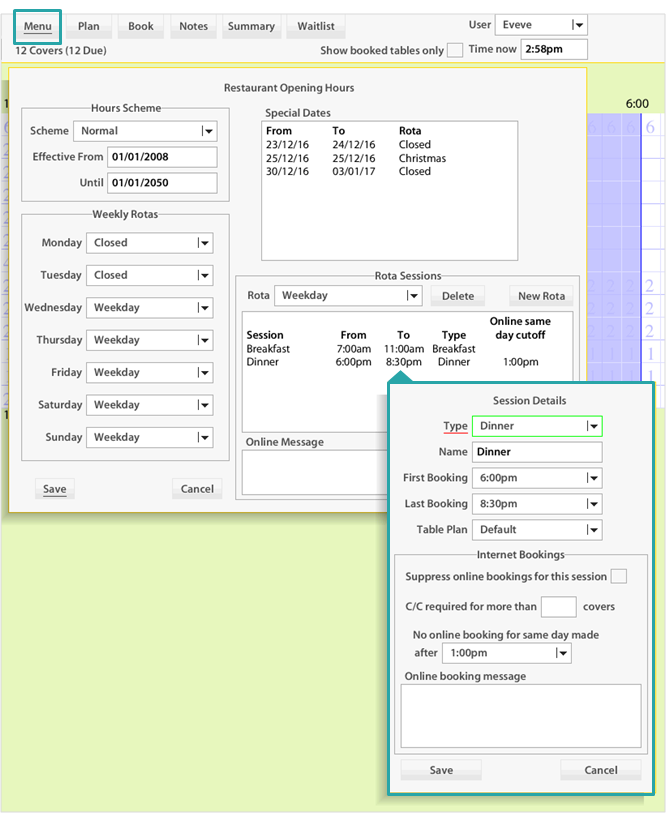671x823 pixels.
Task: Open the Rota dropdown set to Weekday
Action: (348, 296)
